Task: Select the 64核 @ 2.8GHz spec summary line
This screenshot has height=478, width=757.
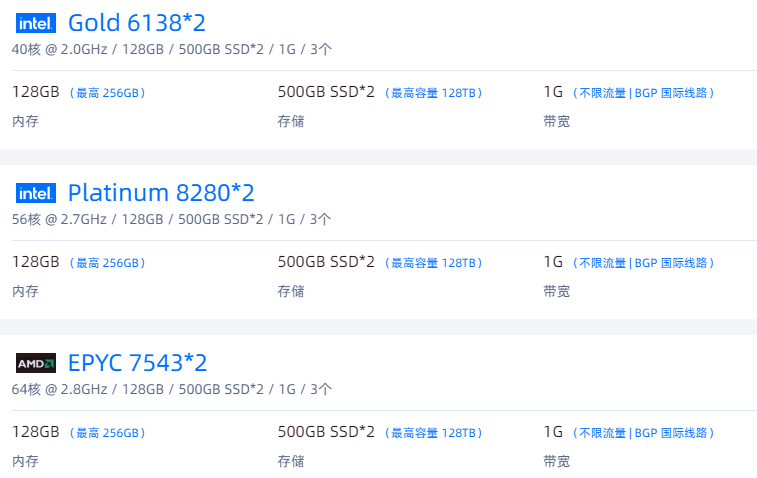Action: click(x=171, y=389)
